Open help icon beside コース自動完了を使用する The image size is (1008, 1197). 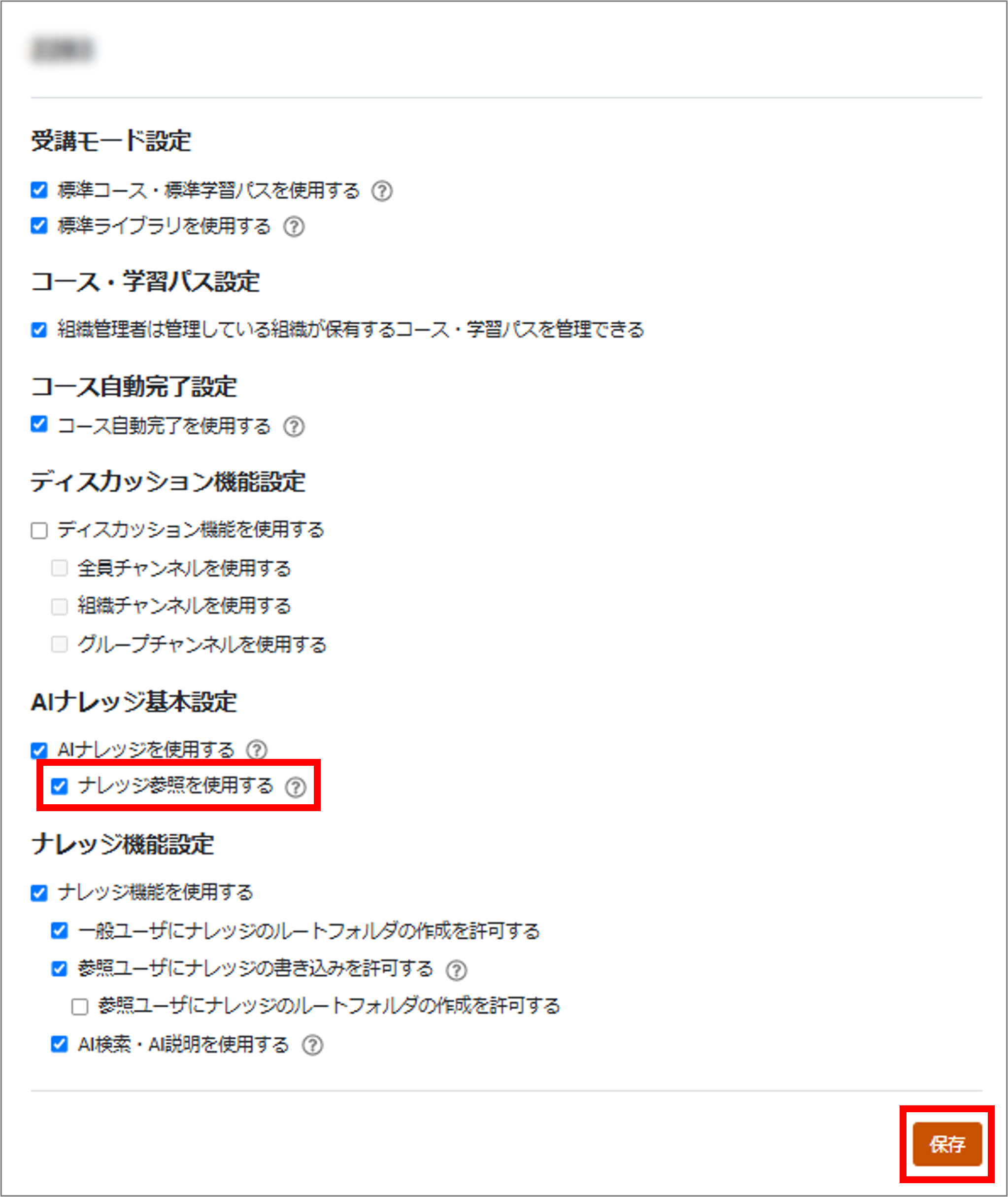(294, 426)
